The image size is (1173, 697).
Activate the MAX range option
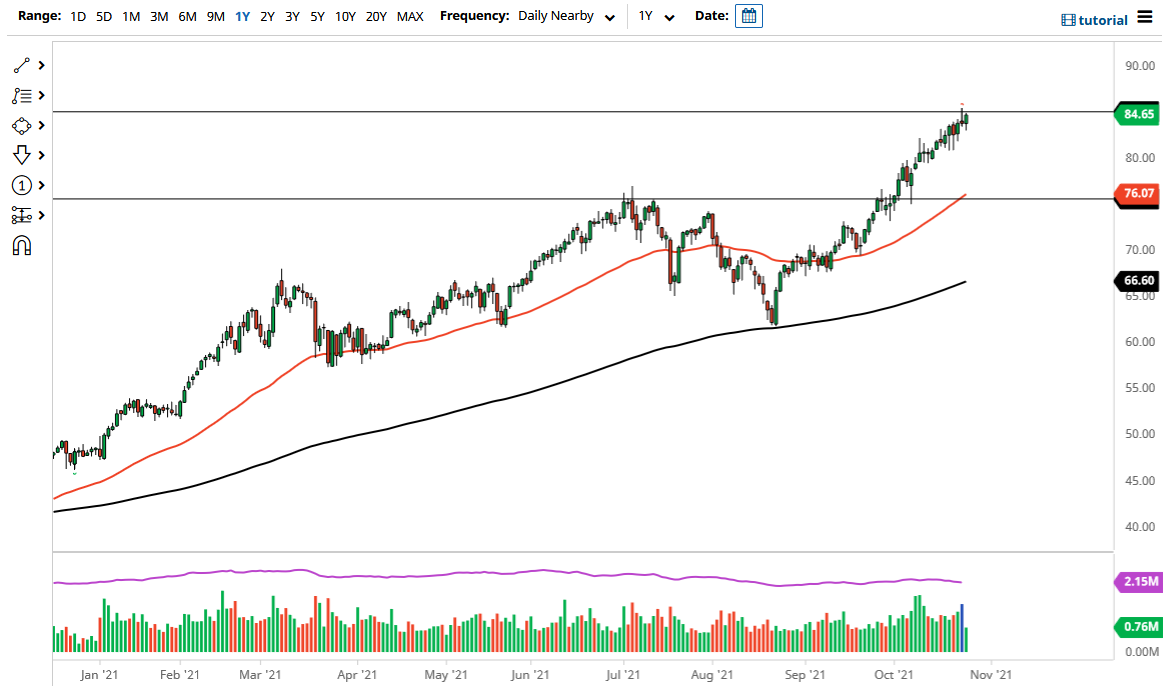(409, 17)
